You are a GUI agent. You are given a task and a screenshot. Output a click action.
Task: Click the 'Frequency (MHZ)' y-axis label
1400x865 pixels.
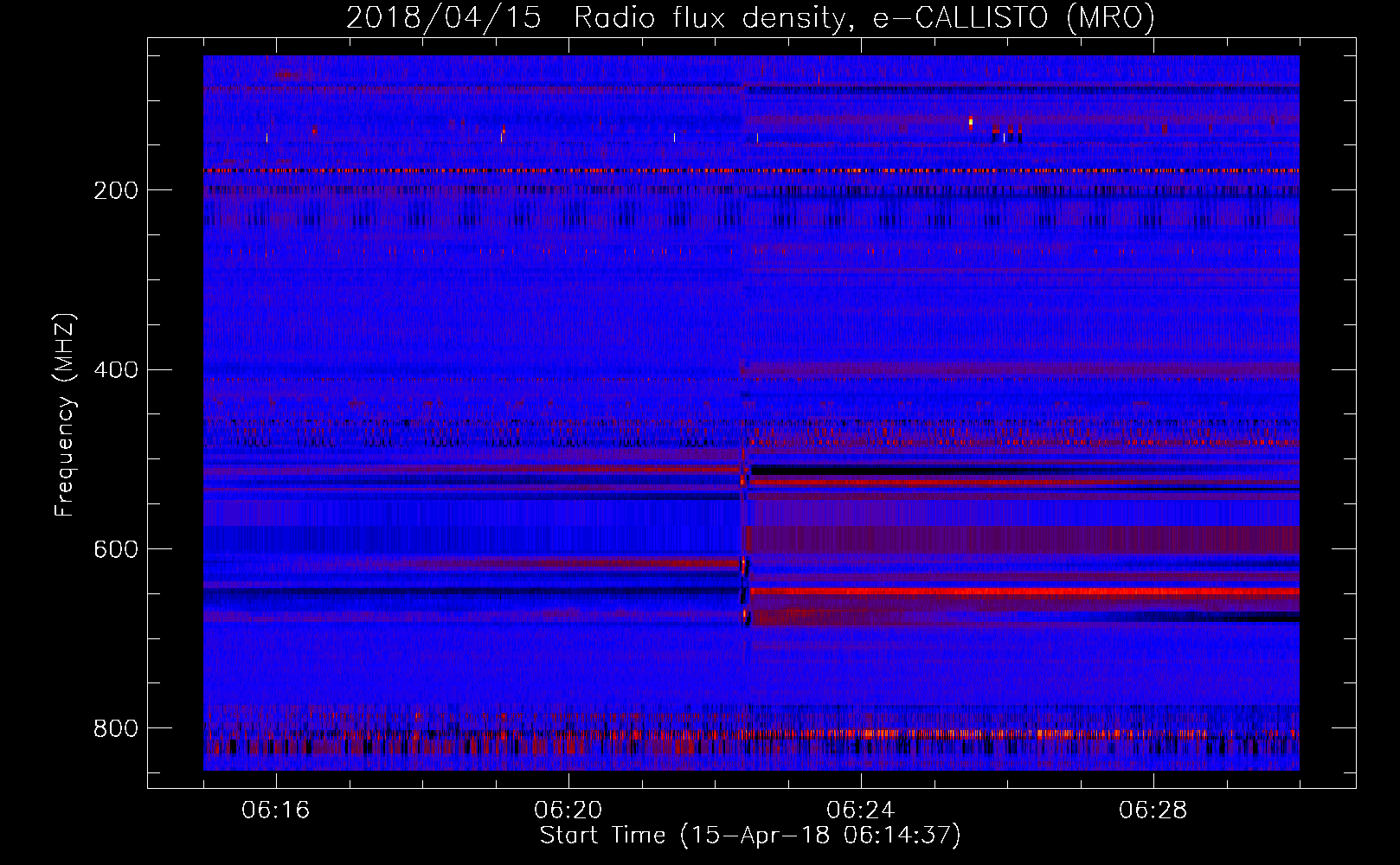pyautogui.click(x=65, y=414)
